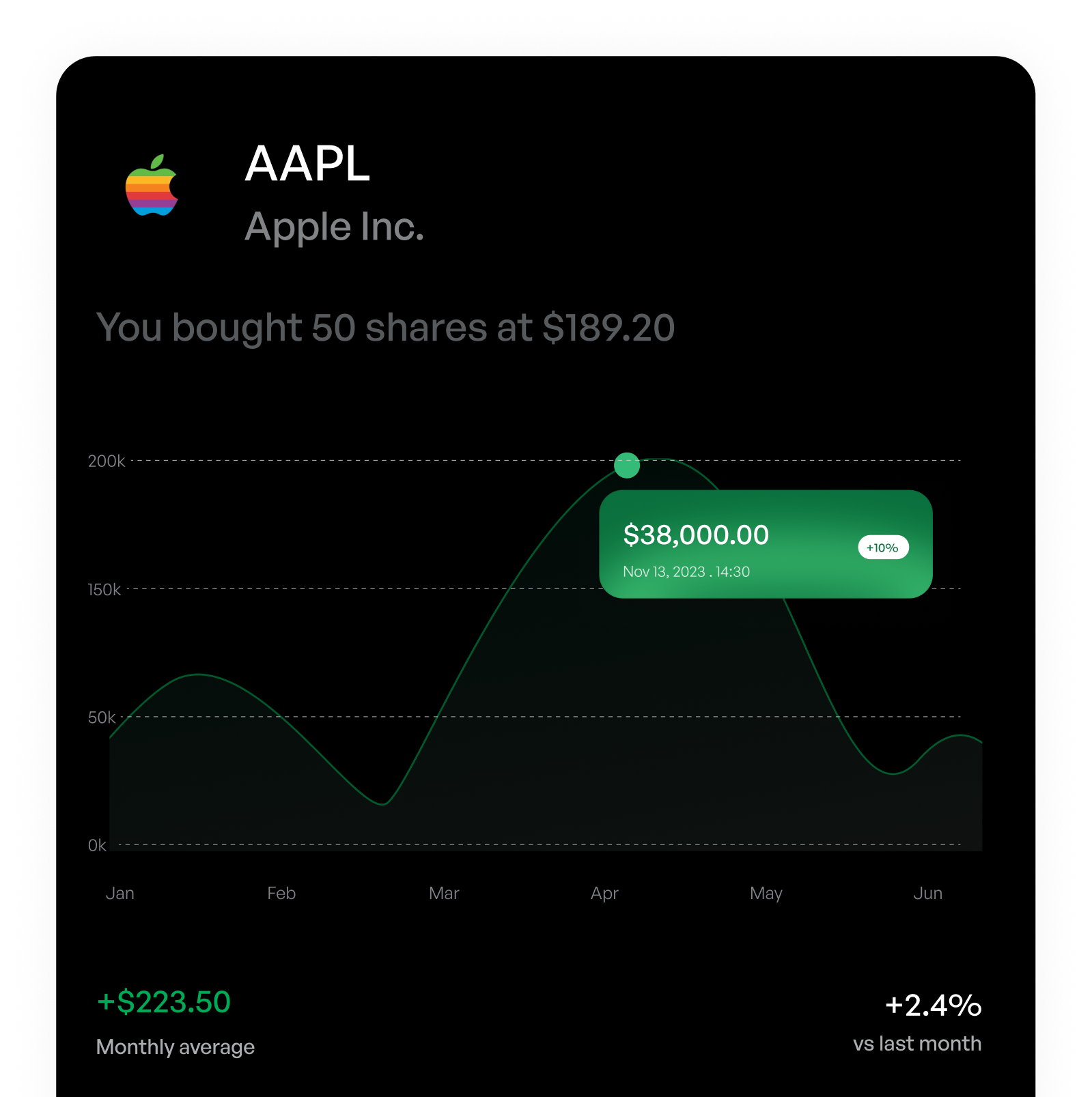Select the Jun month label
The height and width of the screenshot is (1097, 1092).
click(928, 894)
